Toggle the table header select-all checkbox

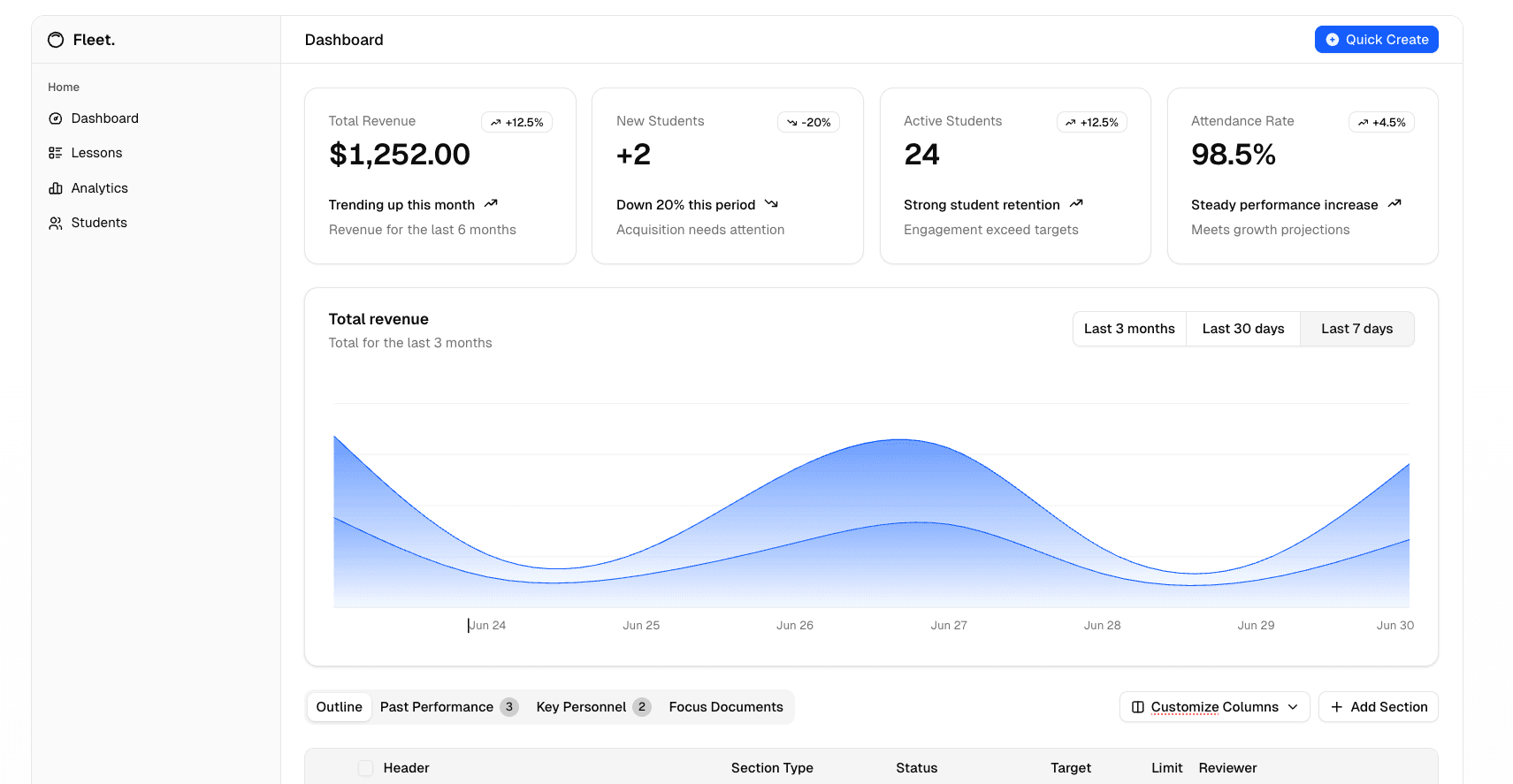point(365,768)
